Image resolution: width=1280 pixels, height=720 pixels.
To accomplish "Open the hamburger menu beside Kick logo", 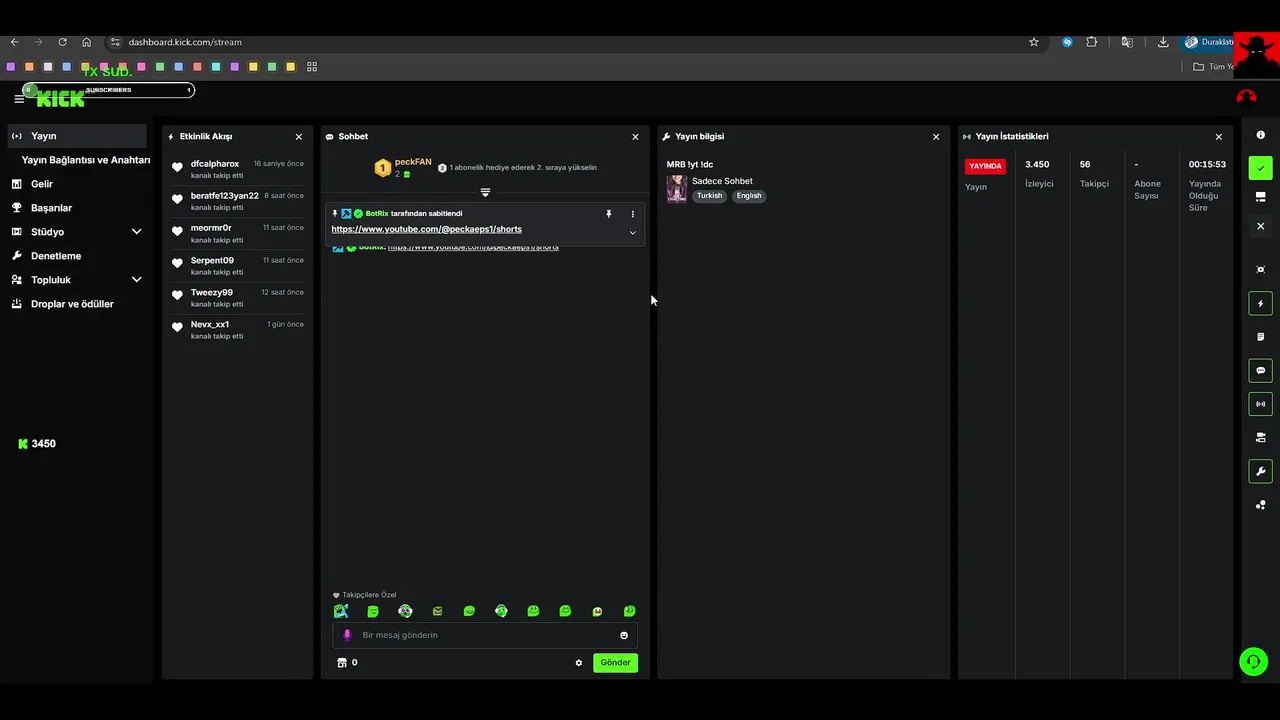I will click(19, 99).
